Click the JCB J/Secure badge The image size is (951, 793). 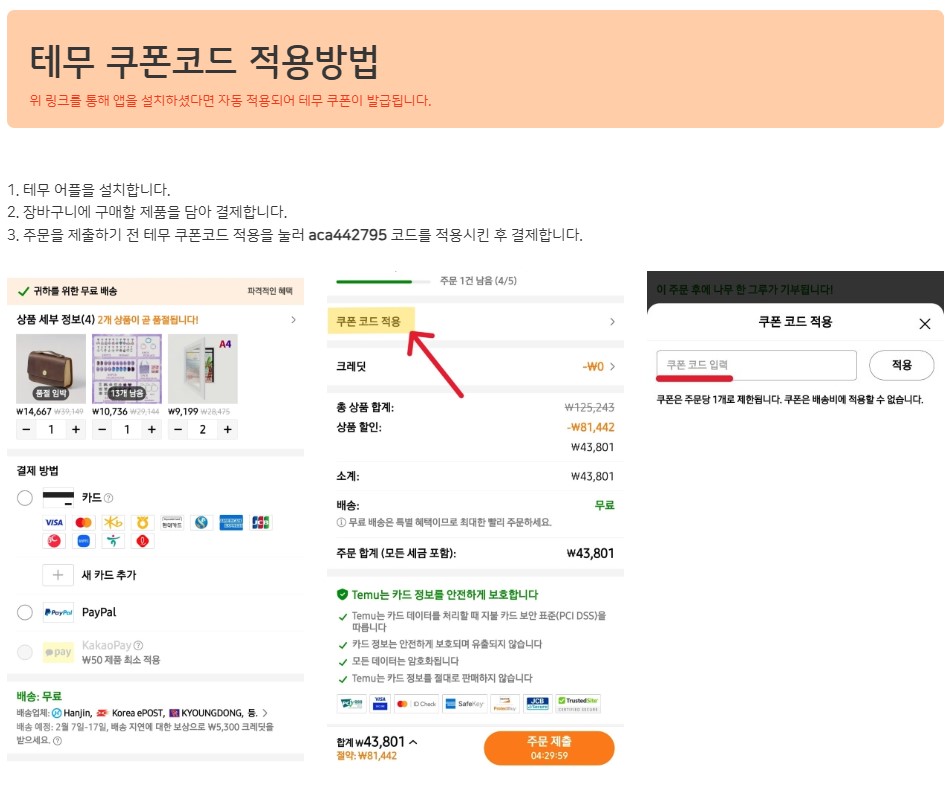(538, 704)
